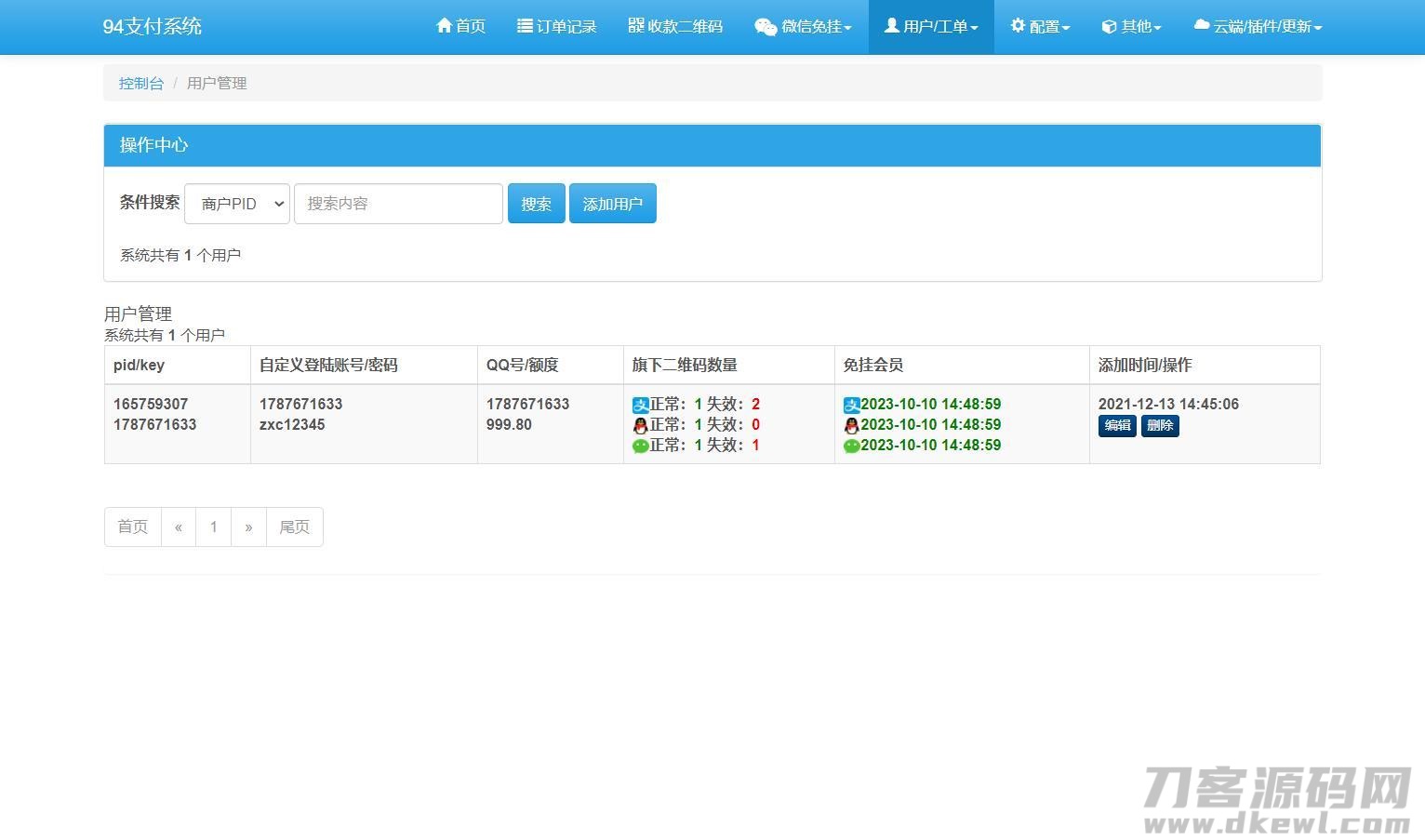Expand the 其他 dropdown menu
The height and width of the screenshot is (840, 1425).
pyautogui.click(x=1131, y=27)
